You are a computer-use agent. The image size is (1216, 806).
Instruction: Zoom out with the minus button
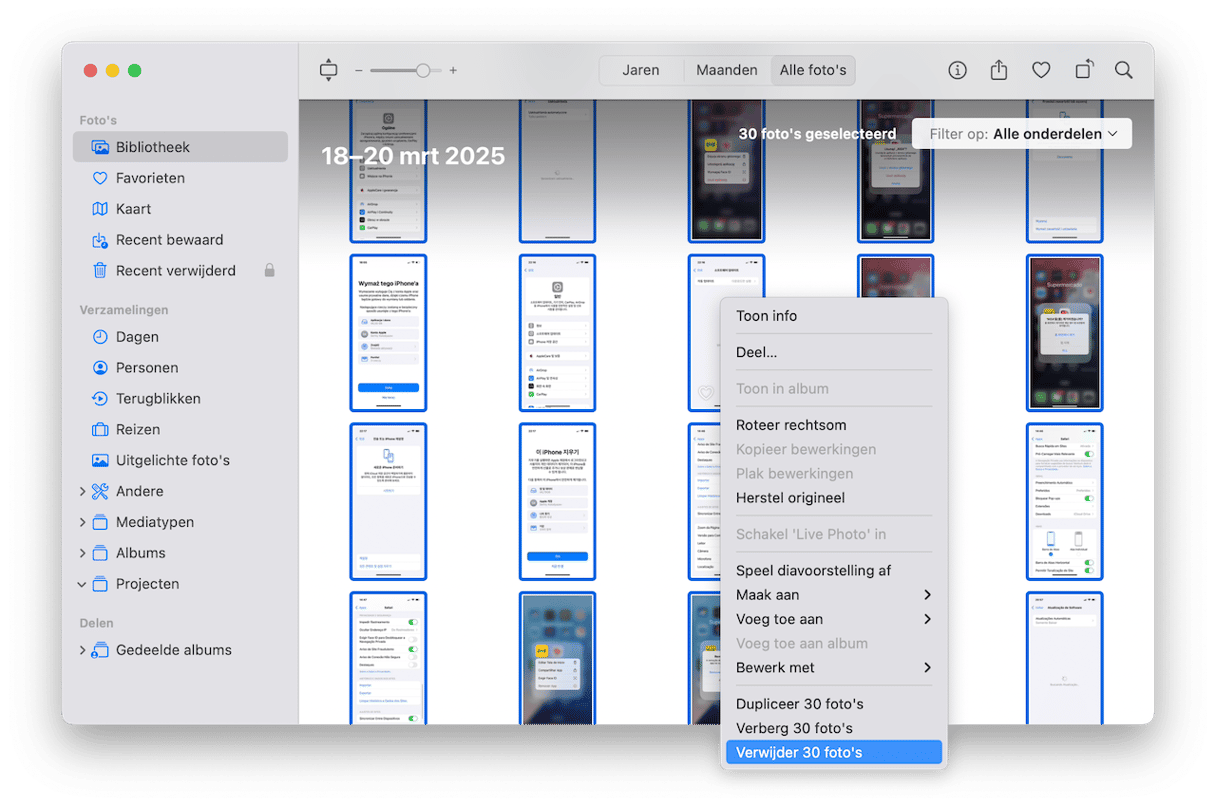tap(359, 71)
